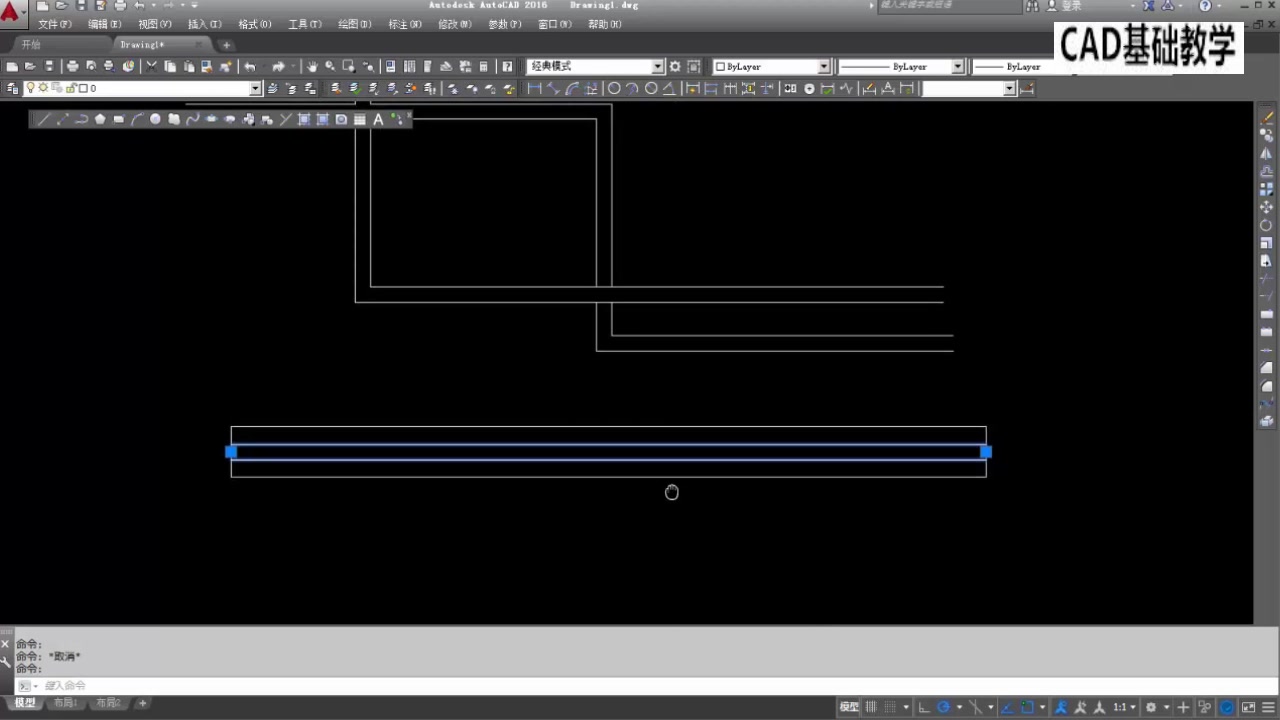The image size is (1280, 720).
Task: Open the Help question-mark toolbar icon
Action: point(507,66)
